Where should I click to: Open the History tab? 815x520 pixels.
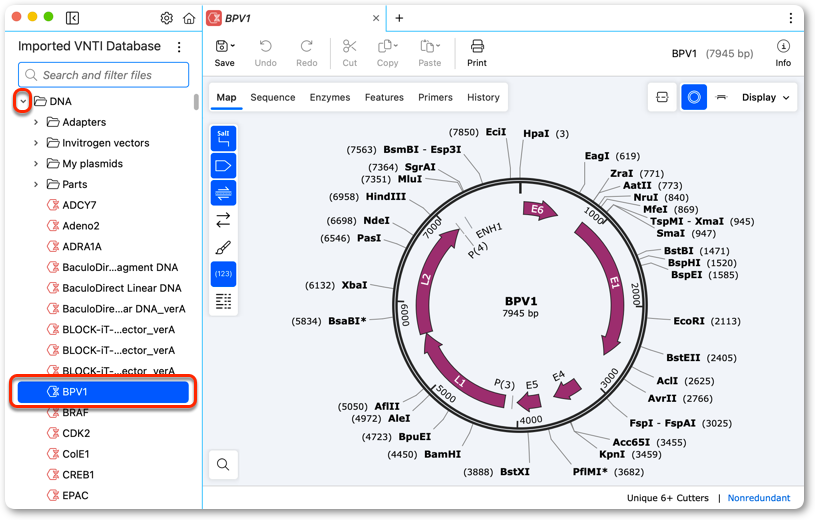(x=483, y=97)
